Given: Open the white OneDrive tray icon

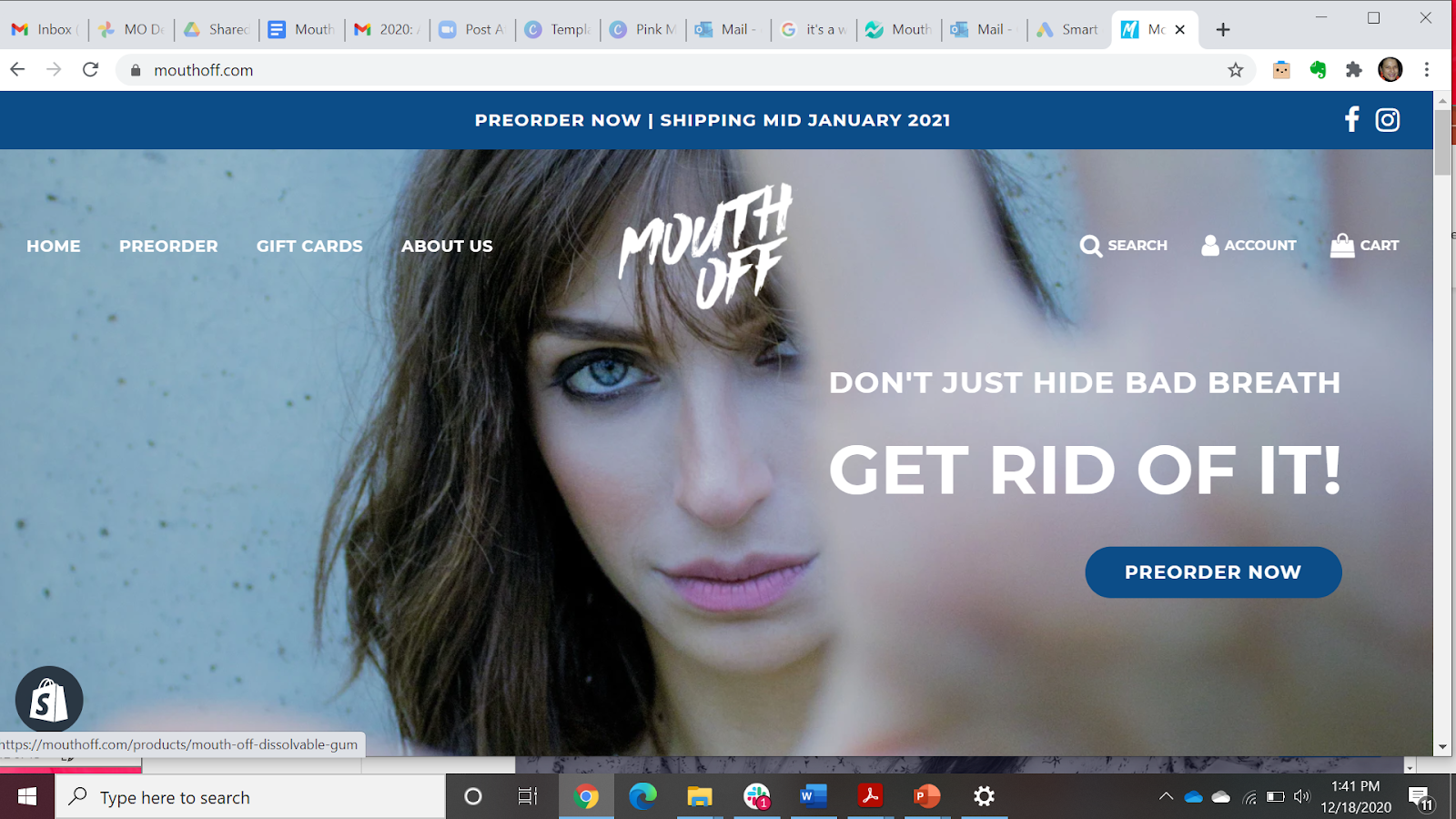Looking at the screenshot, I should tap(1221, 797).
